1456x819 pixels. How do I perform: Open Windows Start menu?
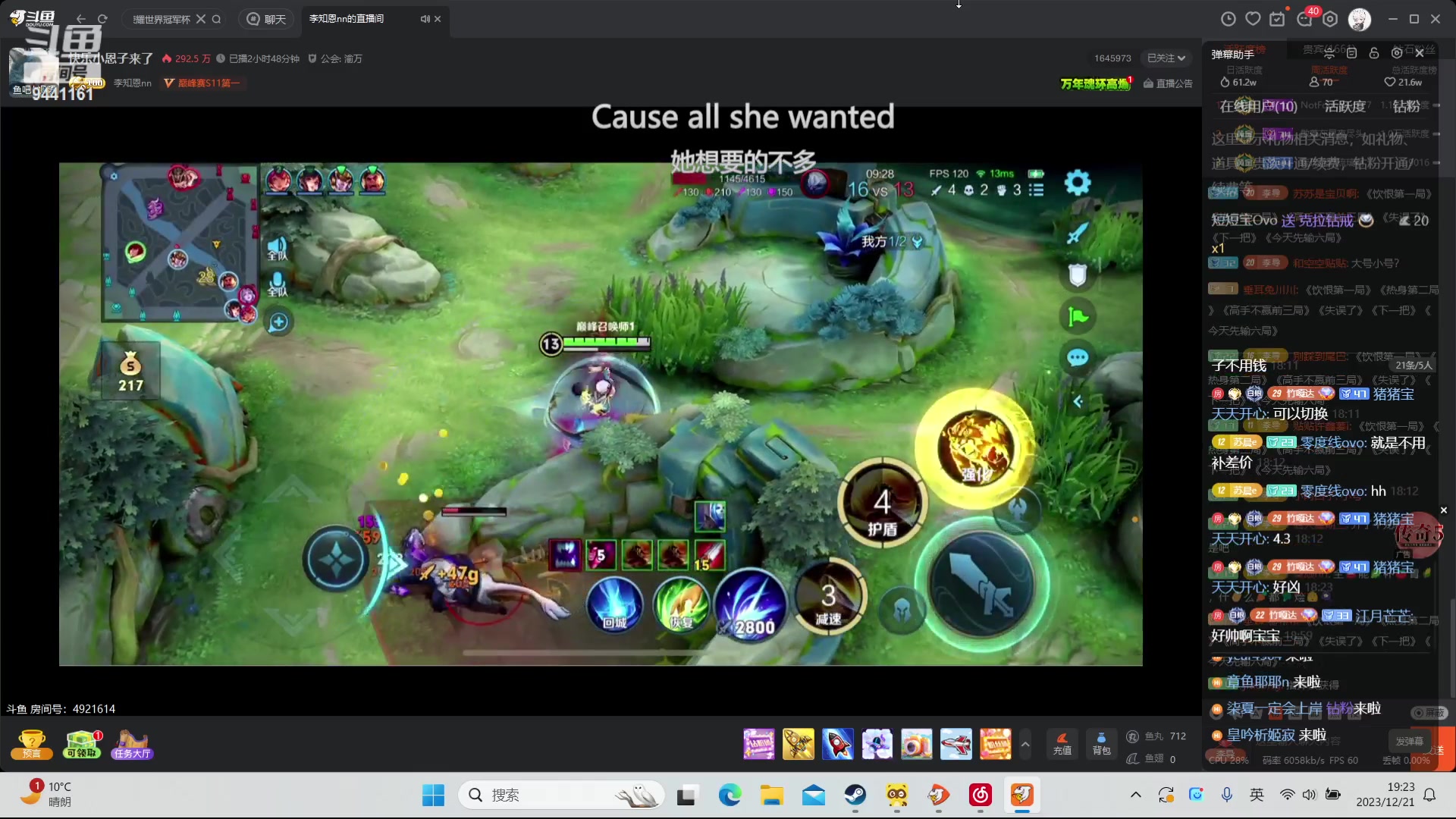pyautogui.click(x=433, y=795)
